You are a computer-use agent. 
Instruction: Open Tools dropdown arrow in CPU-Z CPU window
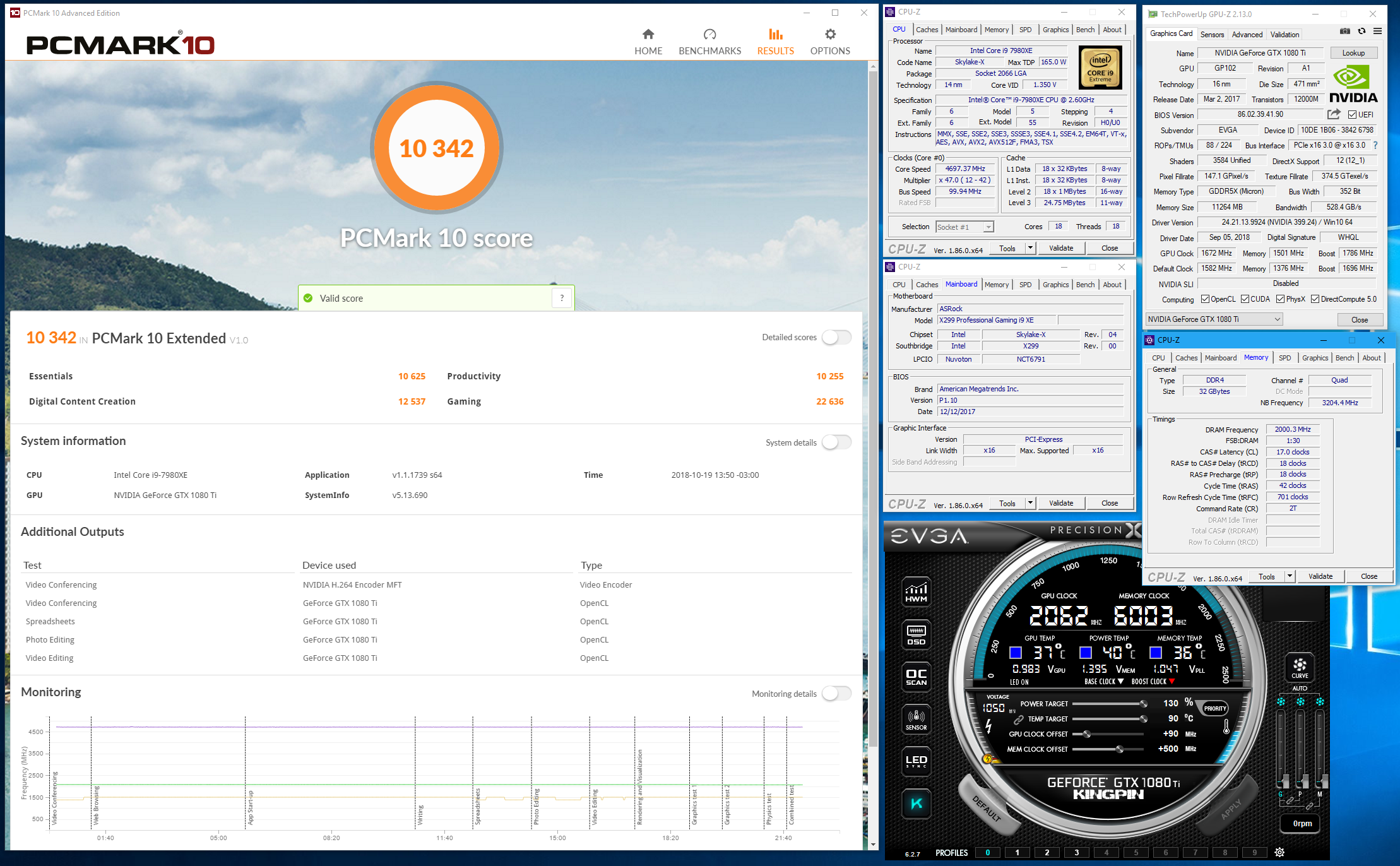tap(1030, 248)
